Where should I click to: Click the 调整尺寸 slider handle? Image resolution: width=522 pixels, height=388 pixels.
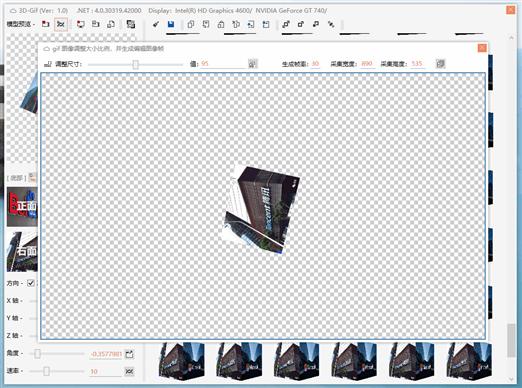pyautogui.click(x=135, y=64)
